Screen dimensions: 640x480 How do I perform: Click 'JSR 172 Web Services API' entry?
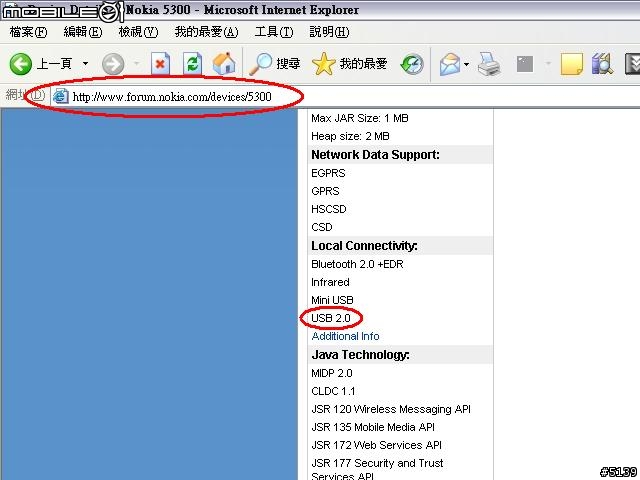pyautogui.click(x=376, y=445)
